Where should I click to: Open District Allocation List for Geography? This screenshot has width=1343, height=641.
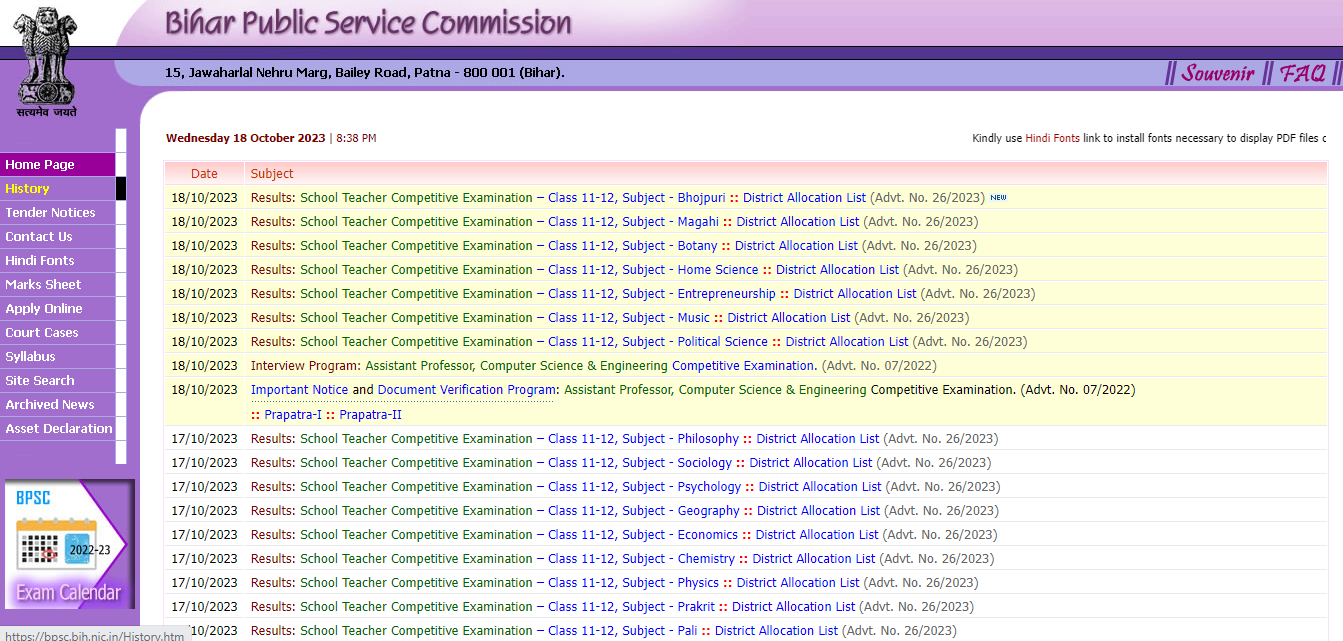pos(819,511)
